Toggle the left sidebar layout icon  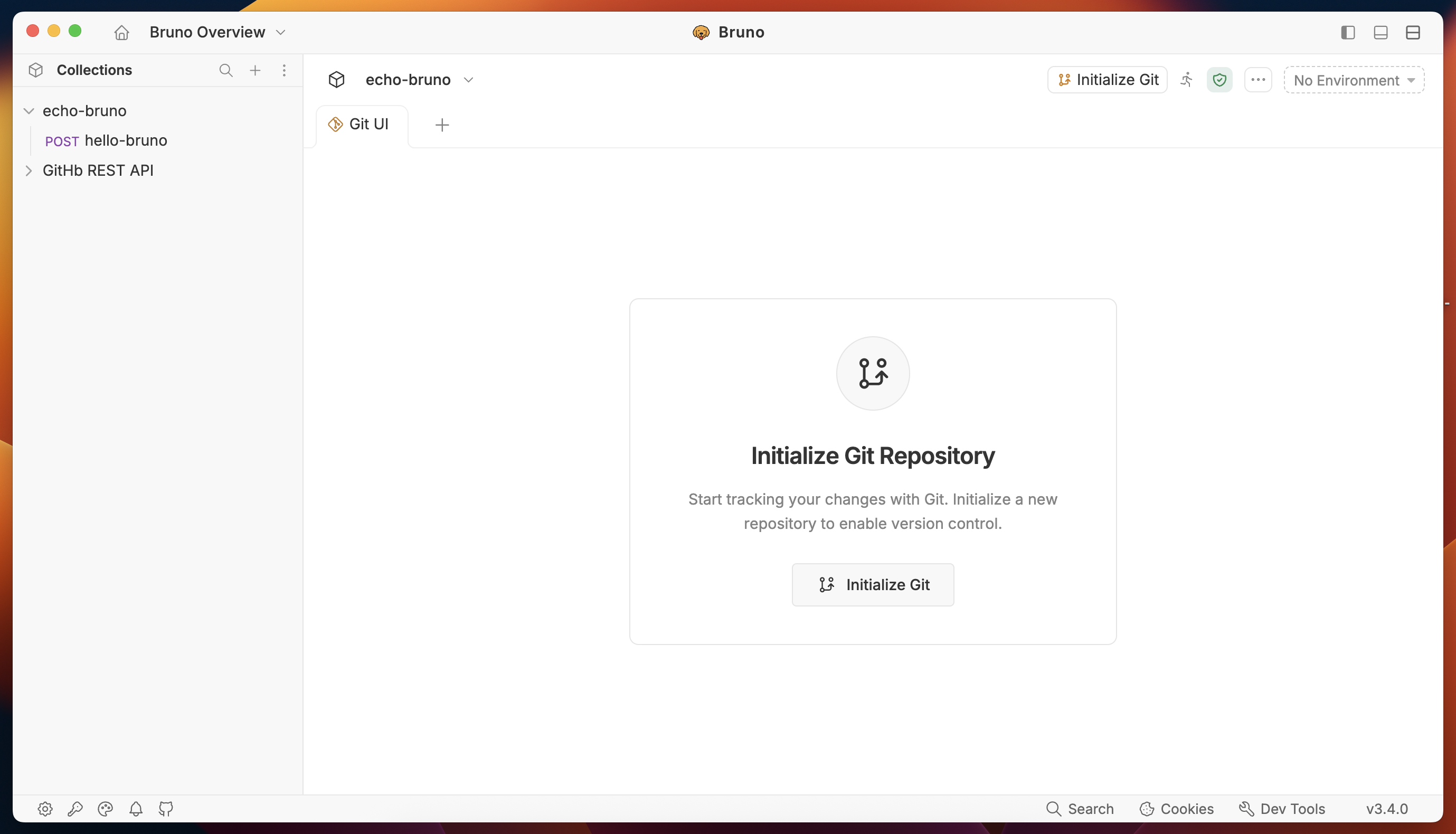[1348, 33]
